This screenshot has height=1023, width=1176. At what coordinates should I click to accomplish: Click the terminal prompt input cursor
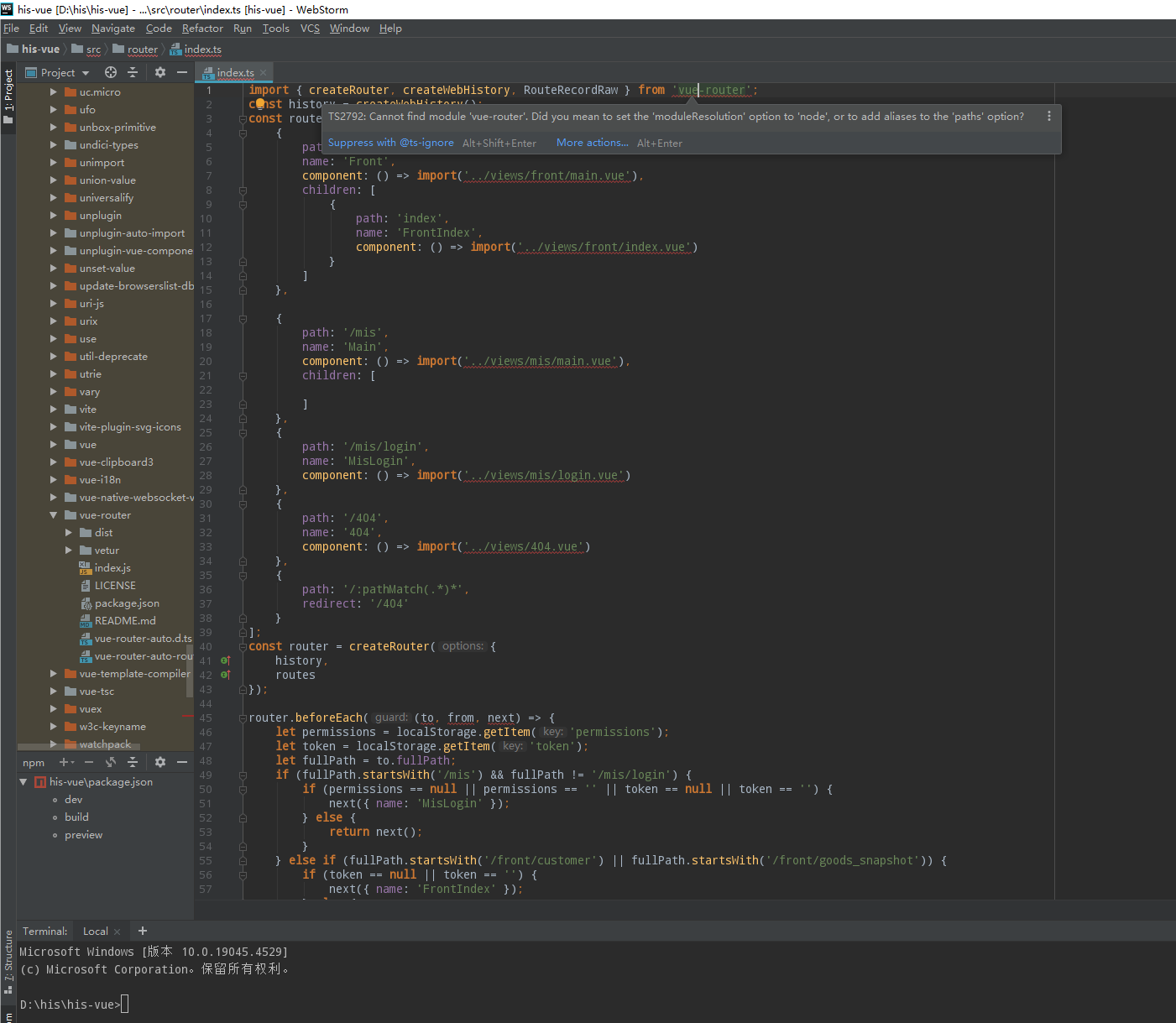[125, 1004]
